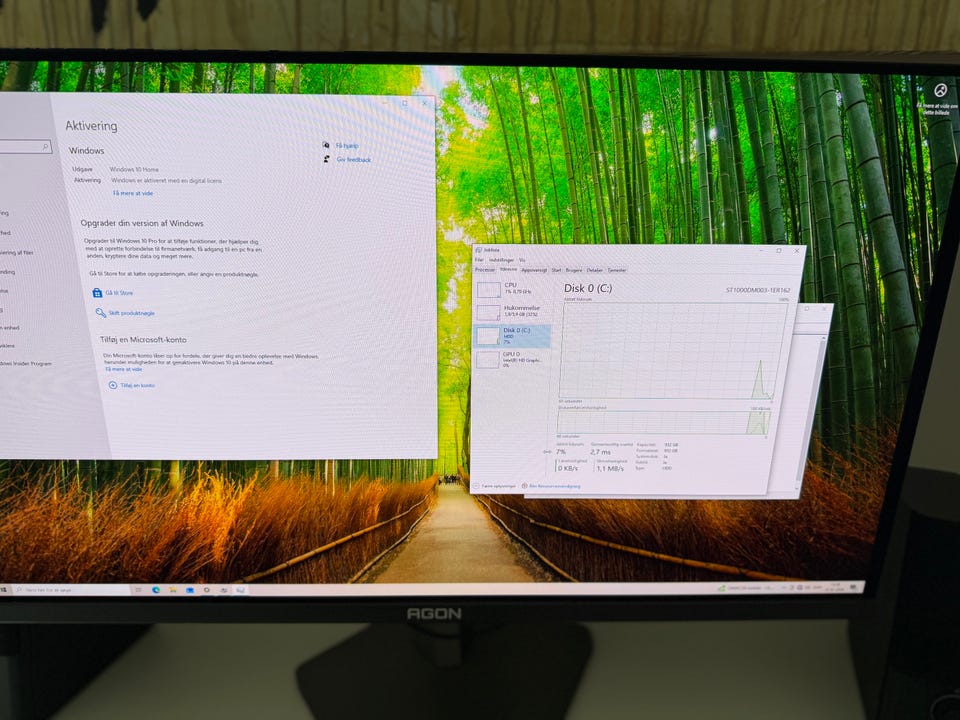
Task: Open Åbn Ressourceovervågning link
Action: (555, 486)
